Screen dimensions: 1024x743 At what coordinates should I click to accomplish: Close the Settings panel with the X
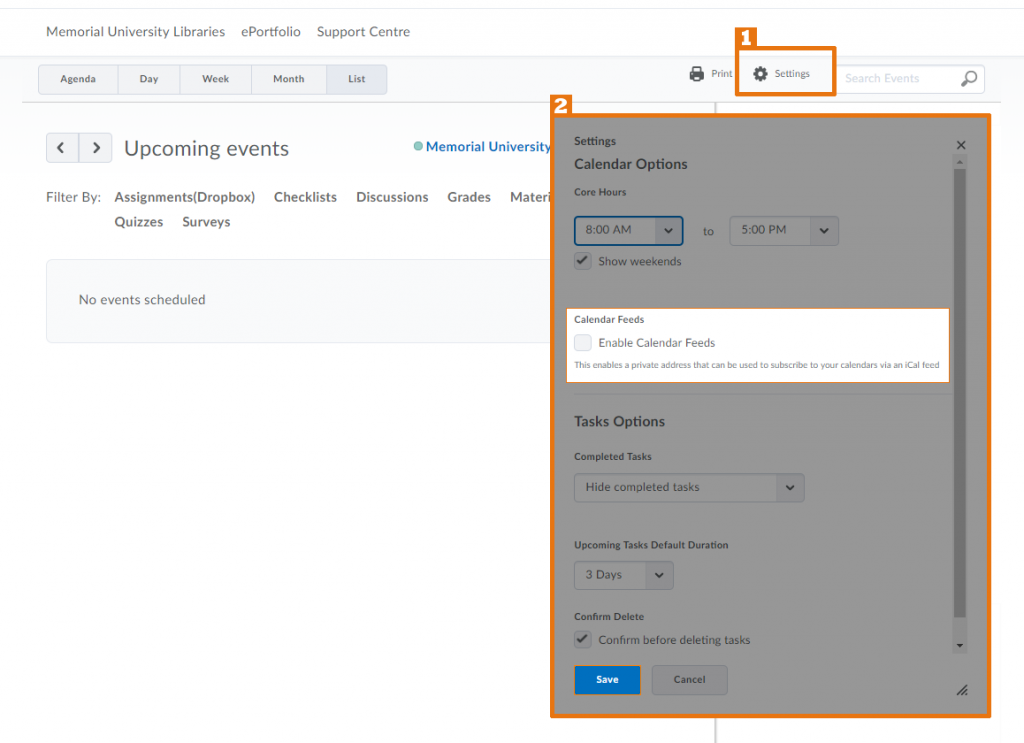point(961,144)
